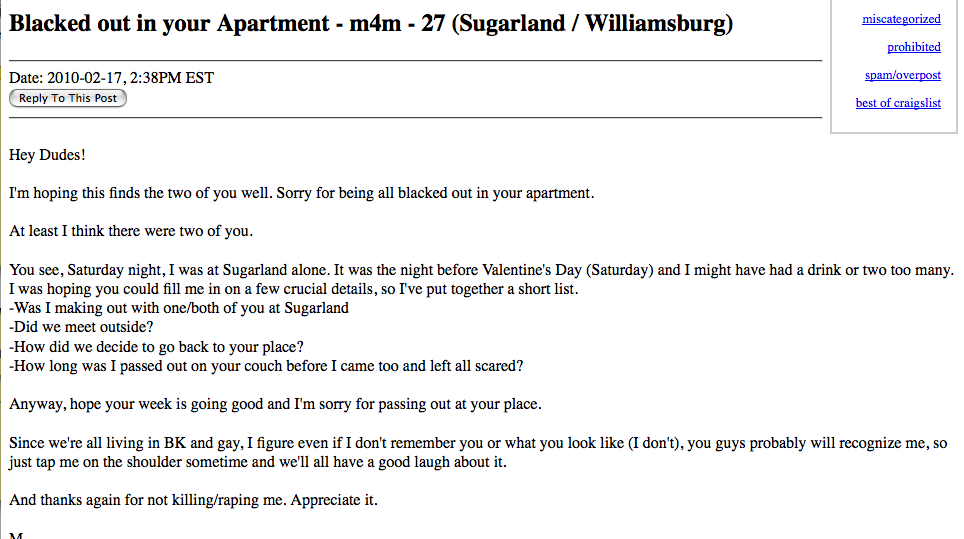Click the Reply To This Post button
The width and height of the screenshot is (964, 539).
(68, 98)
